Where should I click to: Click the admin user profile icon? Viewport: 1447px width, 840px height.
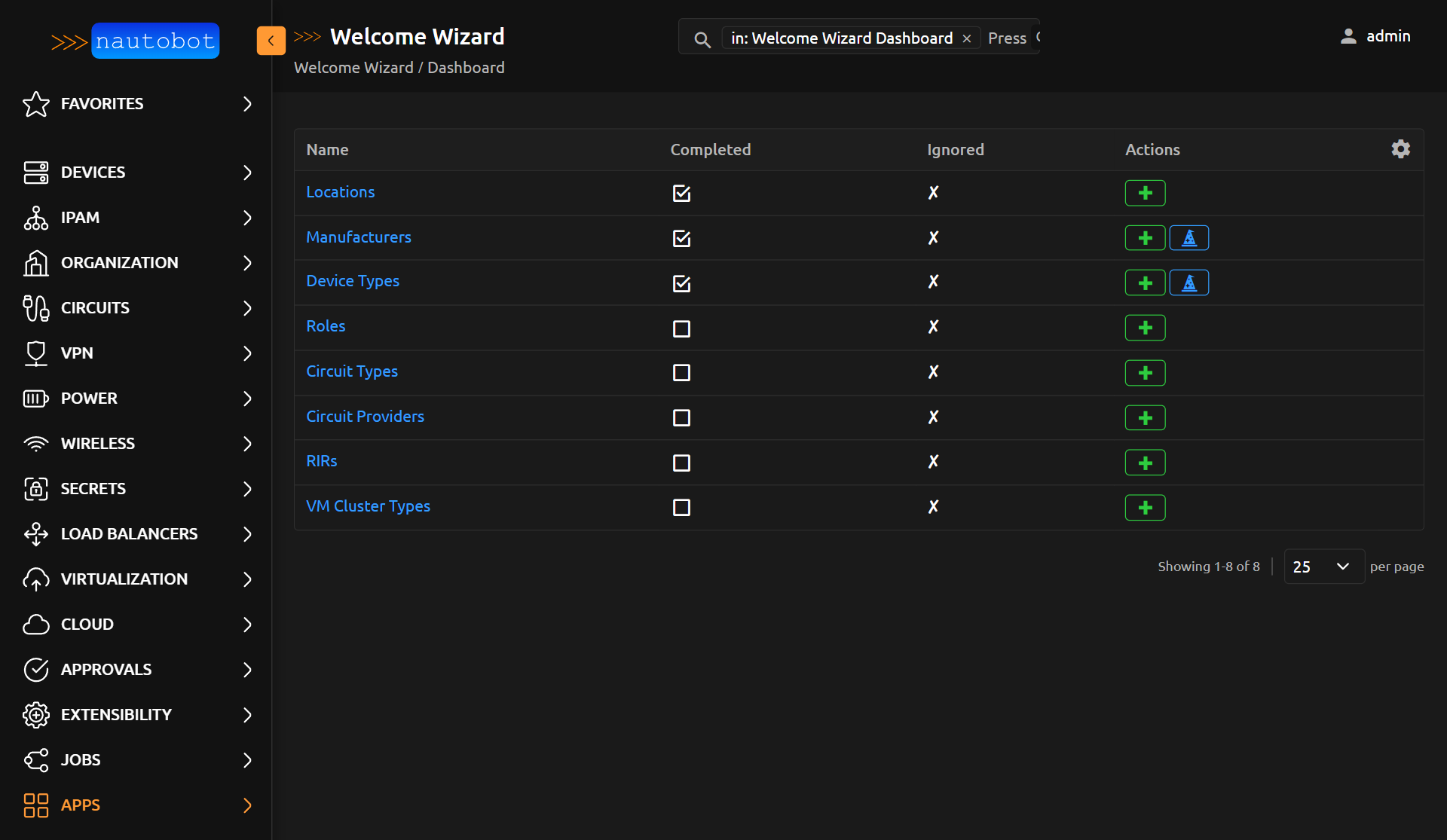1349,35
